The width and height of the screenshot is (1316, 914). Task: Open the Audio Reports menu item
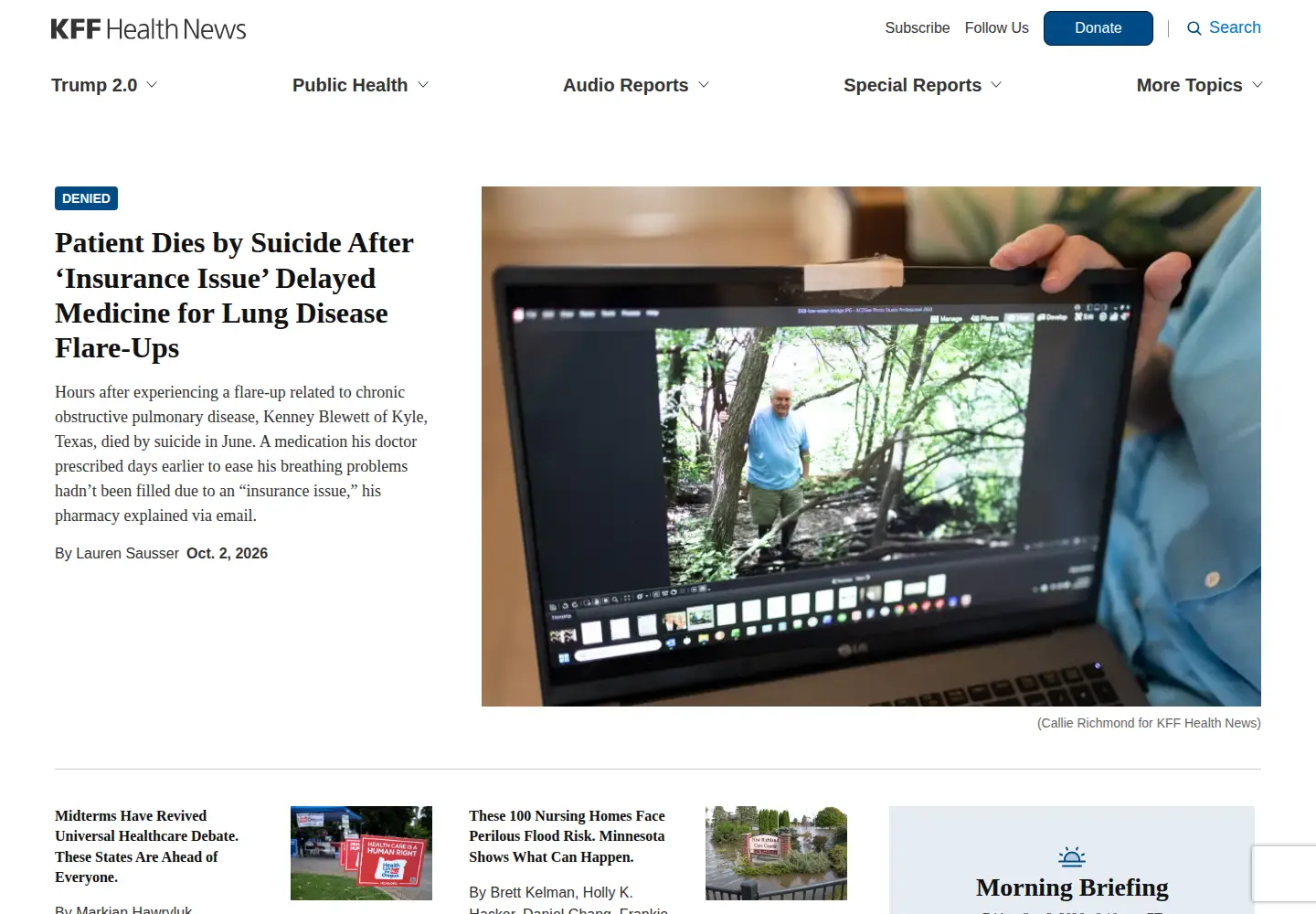point(626,85)
